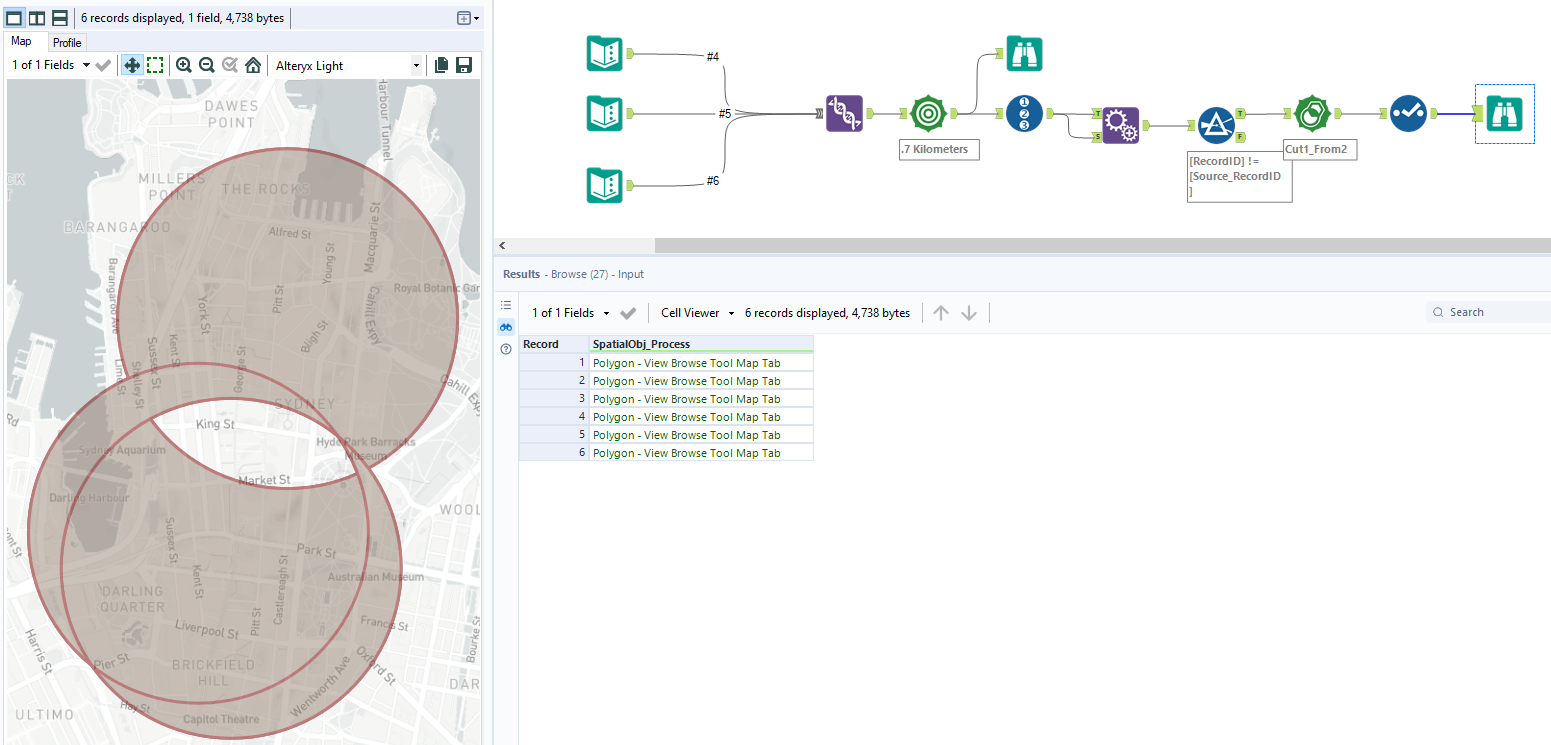Select the two-pane layout icon top left
The width and height of the screenshot is (1551, 745).
37,17
